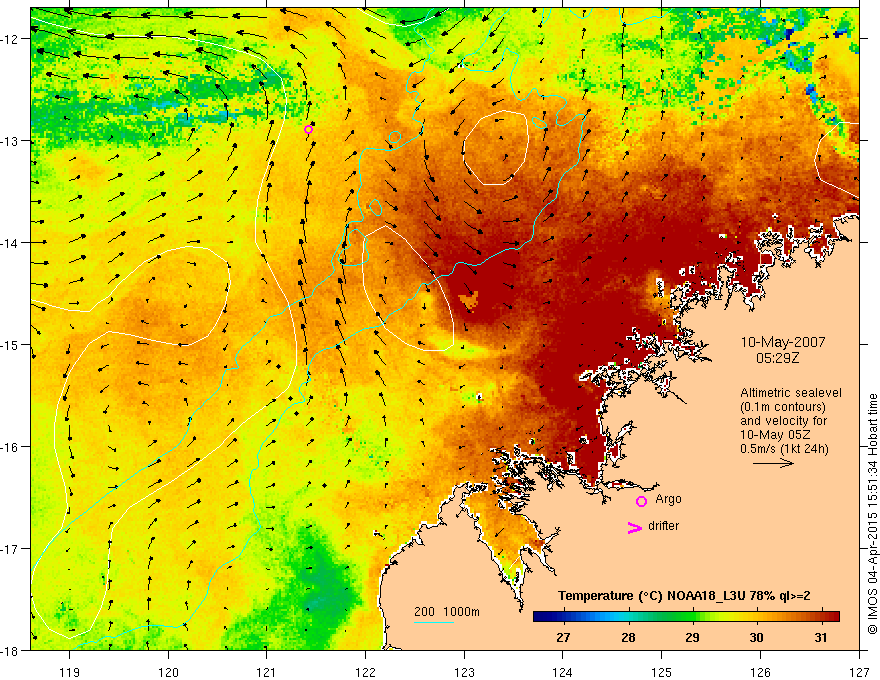The image size is (880, 680).
Task: Click the '122' longitude axis label
Action: pos(365,672)
